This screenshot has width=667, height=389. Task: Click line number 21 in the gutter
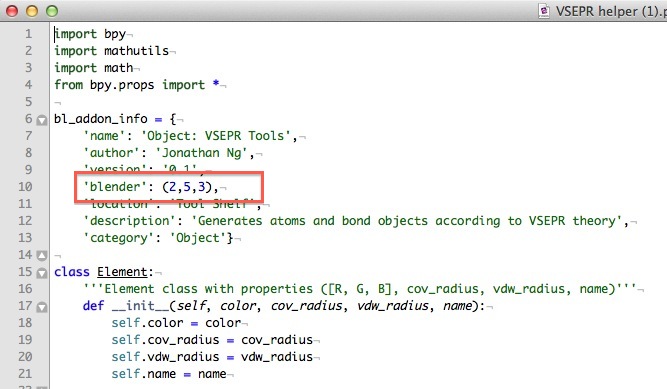(25, 375)
